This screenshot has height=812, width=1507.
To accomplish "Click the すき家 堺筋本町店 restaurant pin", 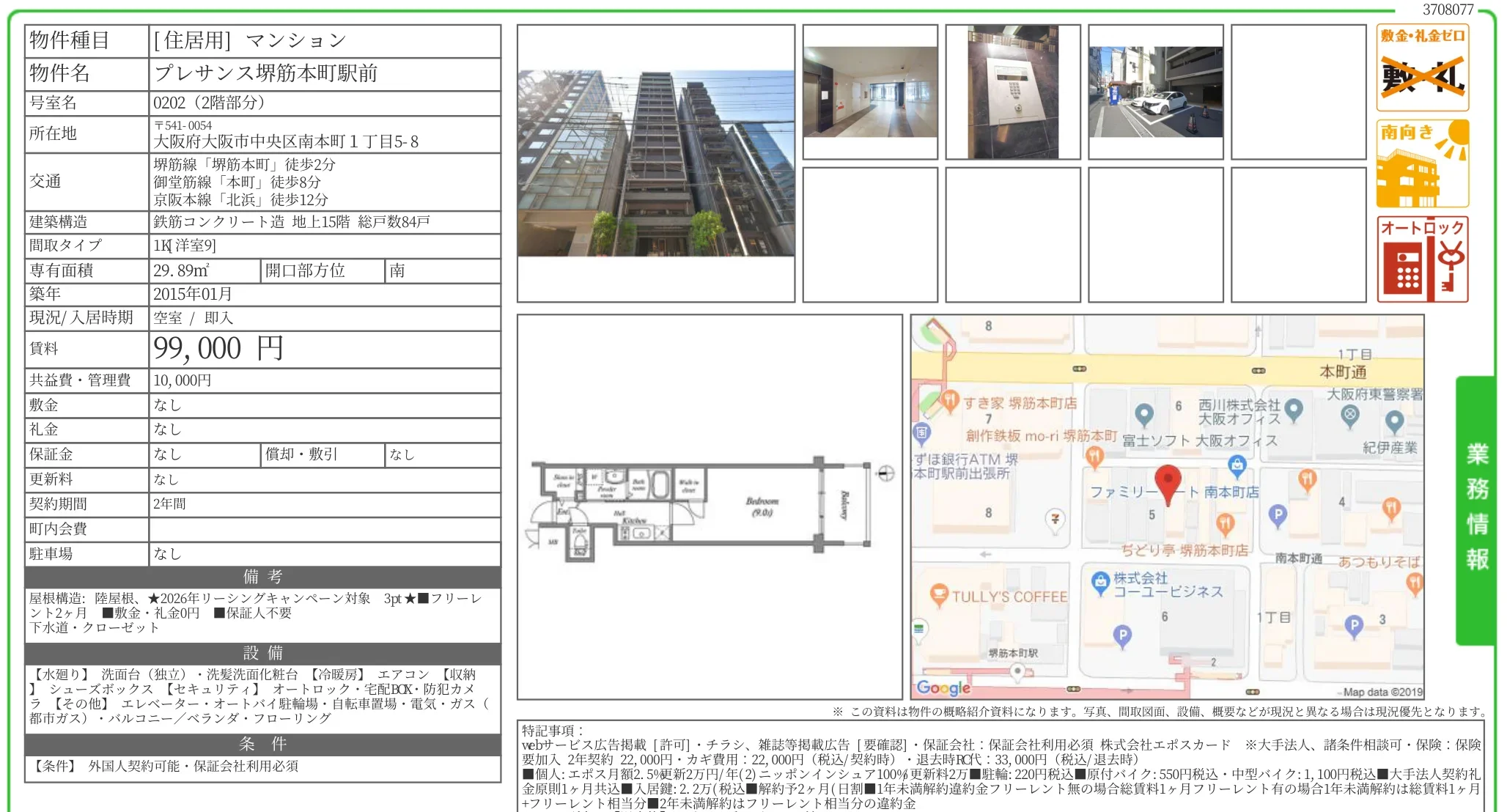I will click(950, 401).
